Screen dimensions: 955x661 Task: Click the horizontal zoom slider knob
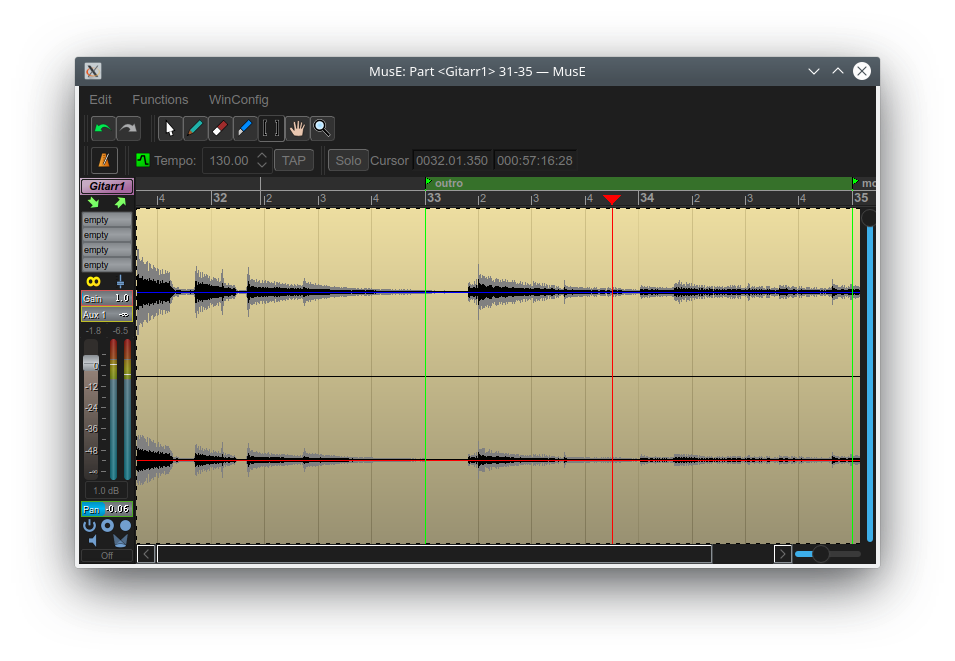[820, 554]
